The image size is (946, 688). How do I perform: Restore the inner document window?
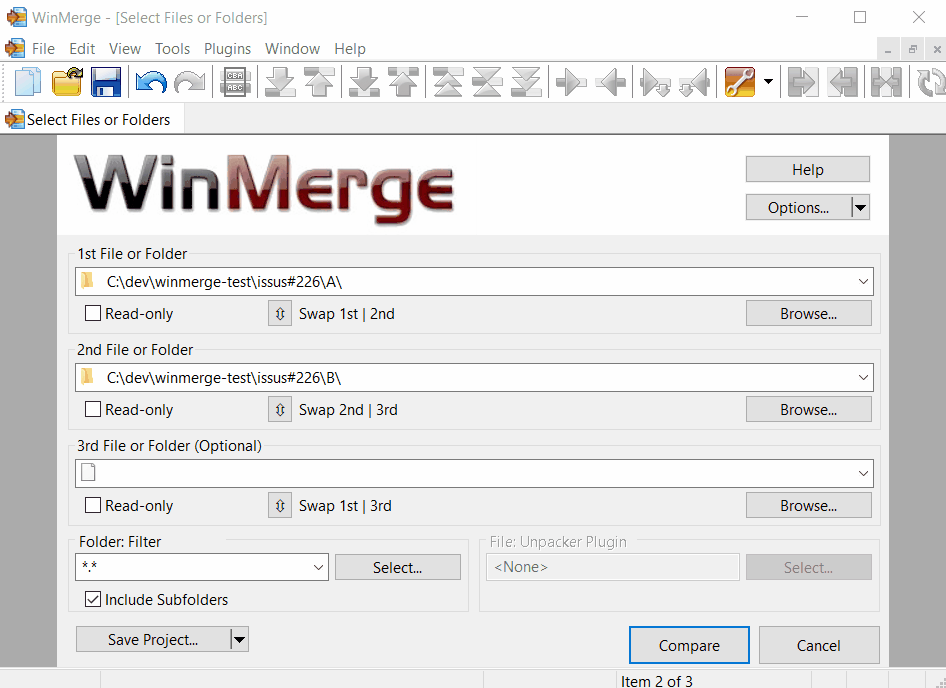912,49
